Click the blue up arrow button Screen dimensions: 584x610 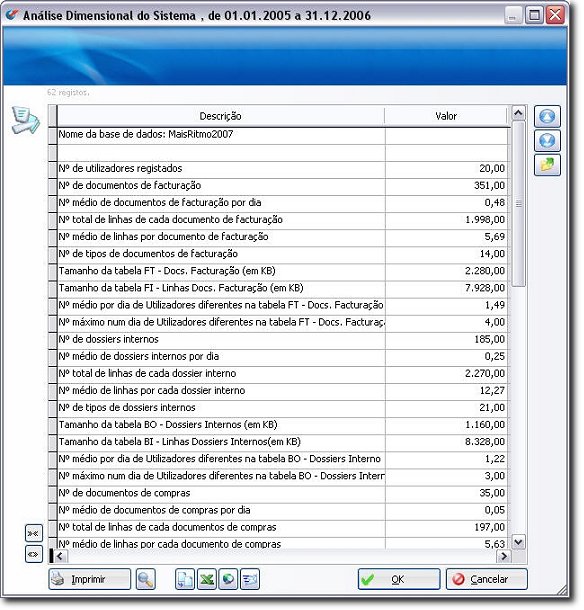[x=547, y=116]
